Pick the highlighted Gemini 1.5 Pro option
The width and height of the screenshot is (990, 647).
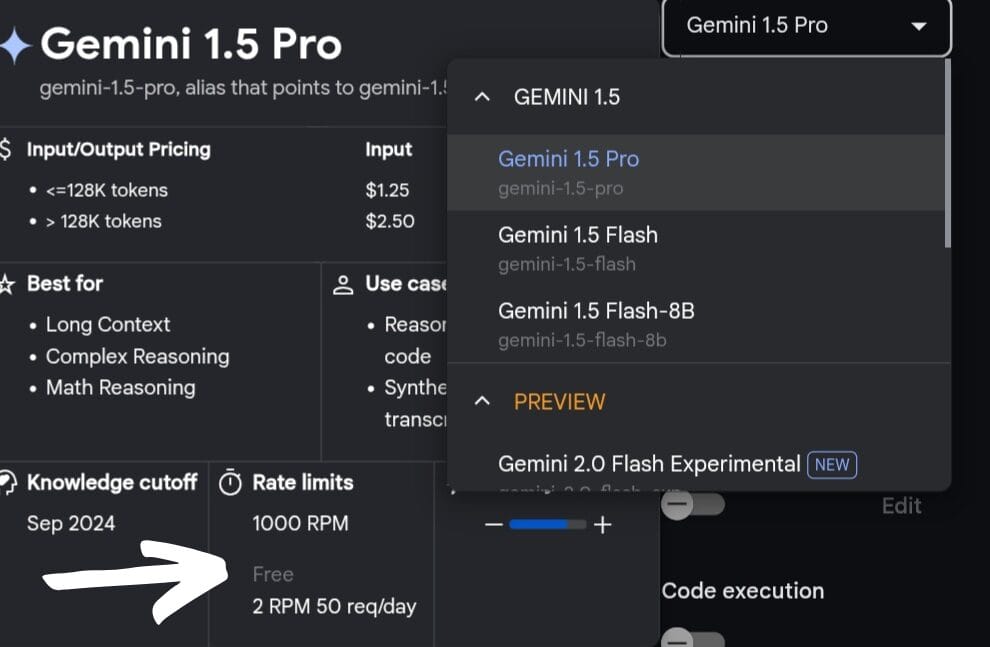point(568,170)
